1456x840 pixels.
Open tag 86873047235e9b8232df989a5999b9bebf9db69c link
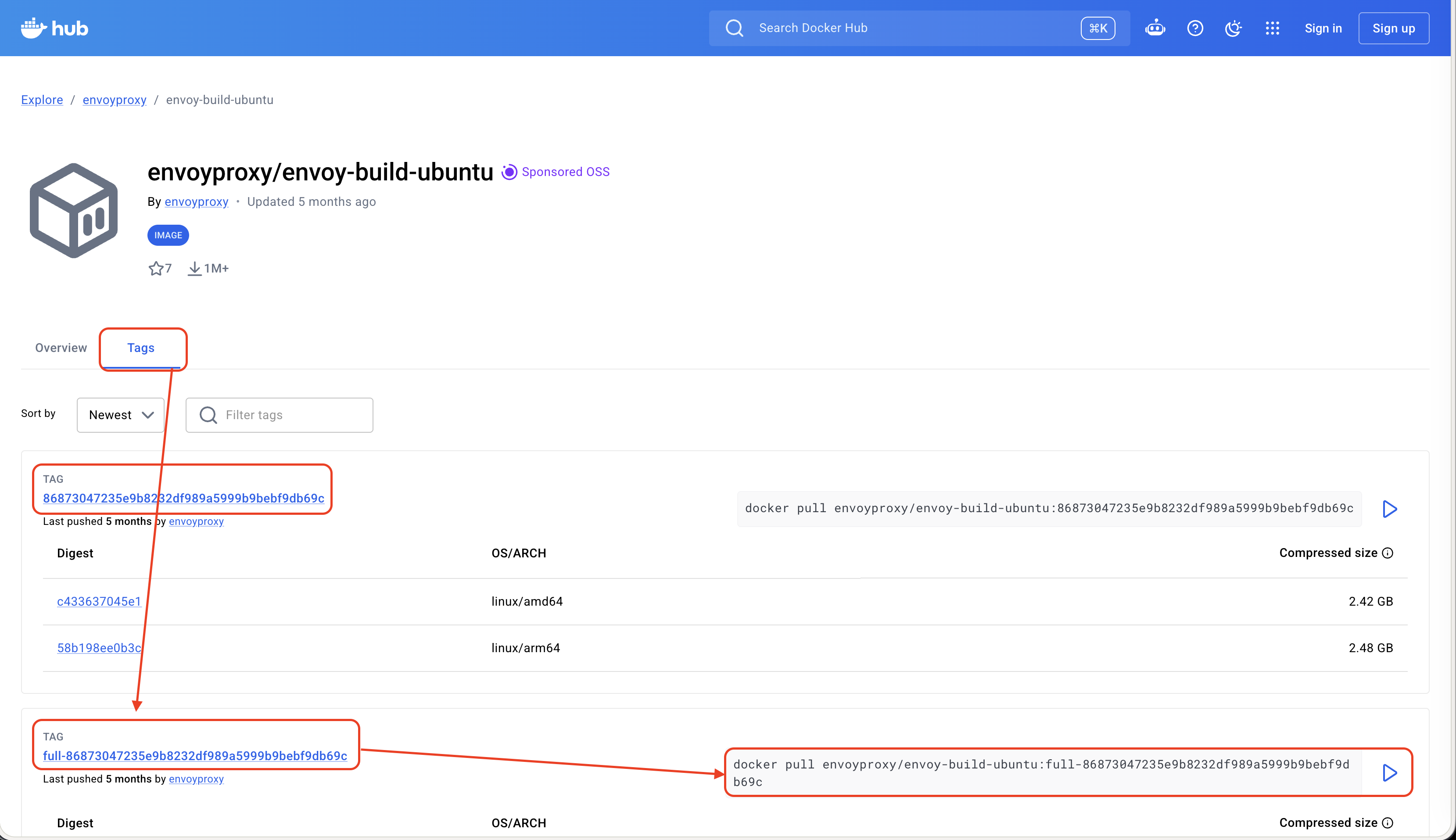(183, 498)
